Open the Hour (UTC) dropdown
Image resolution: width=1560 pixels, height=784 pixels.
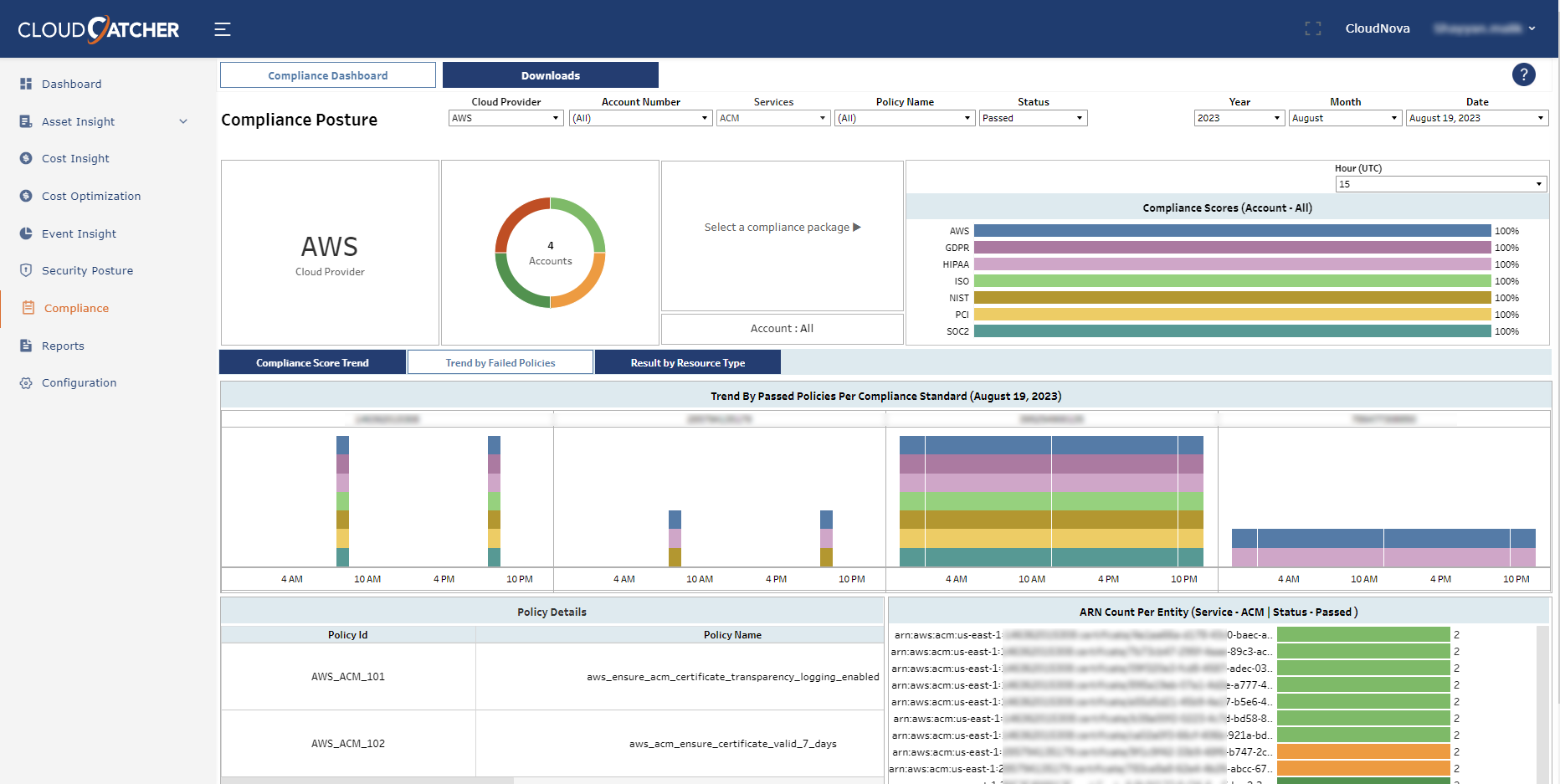(x=1440, y=184)
